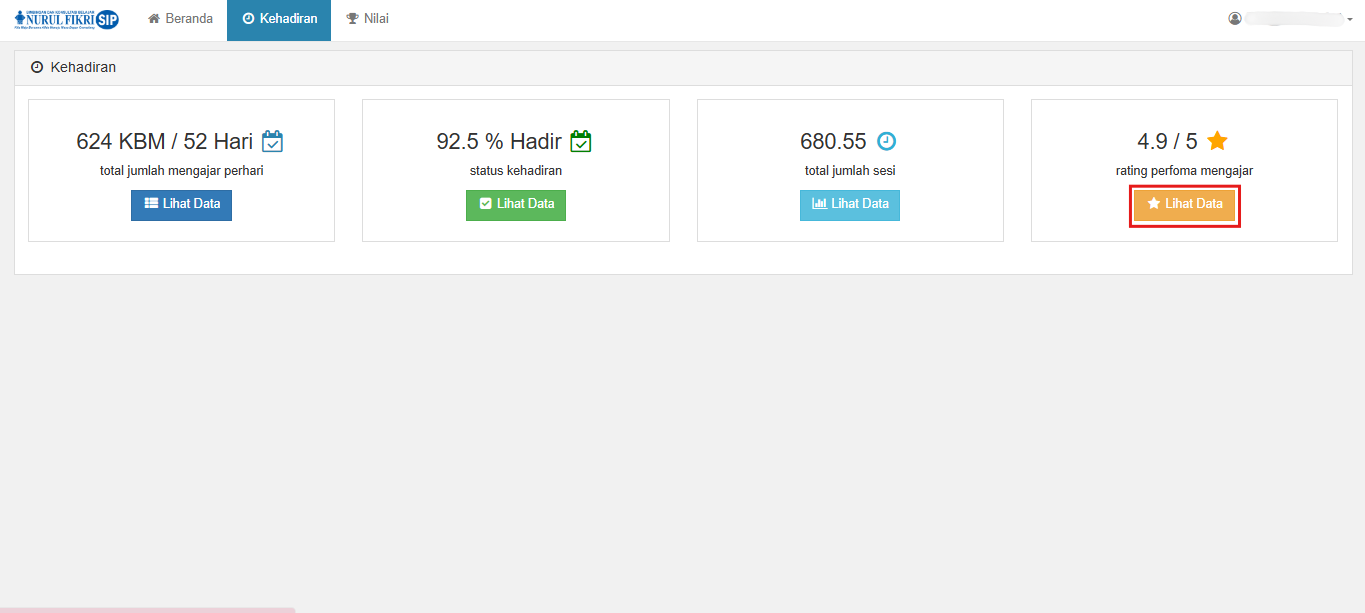Click the calendar icon beside 624 KBM
Viewport: 1365px width, 613px height.
coord(272,142)
